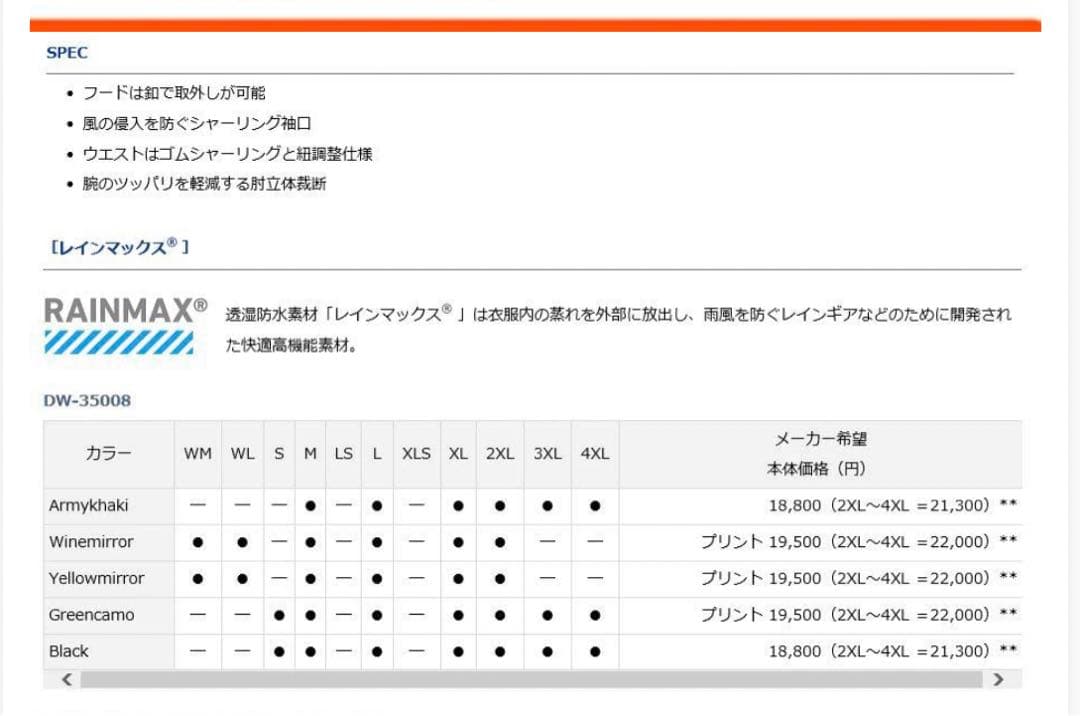Click the カラー column header
Image resolution: width=1080 pixels, height=716 pixels.
point(108,453)
